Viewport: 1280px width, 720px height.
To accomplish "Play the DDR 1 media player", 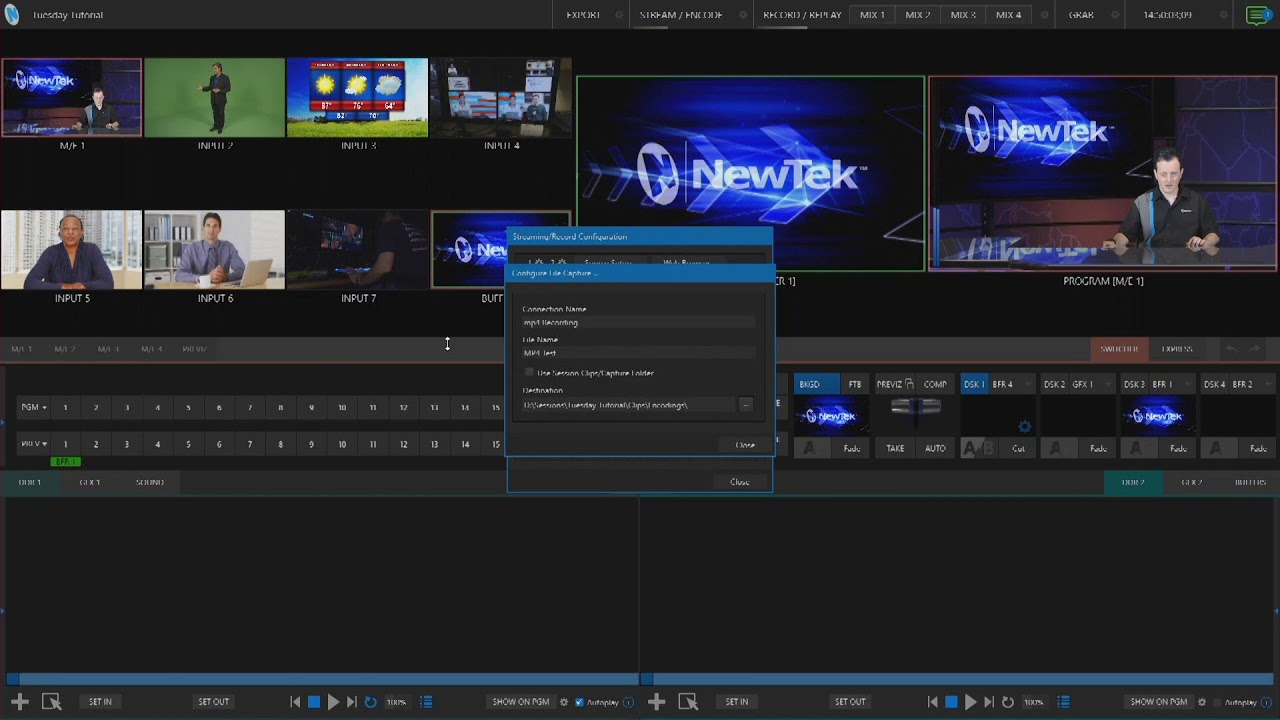I will coord(333,702).
